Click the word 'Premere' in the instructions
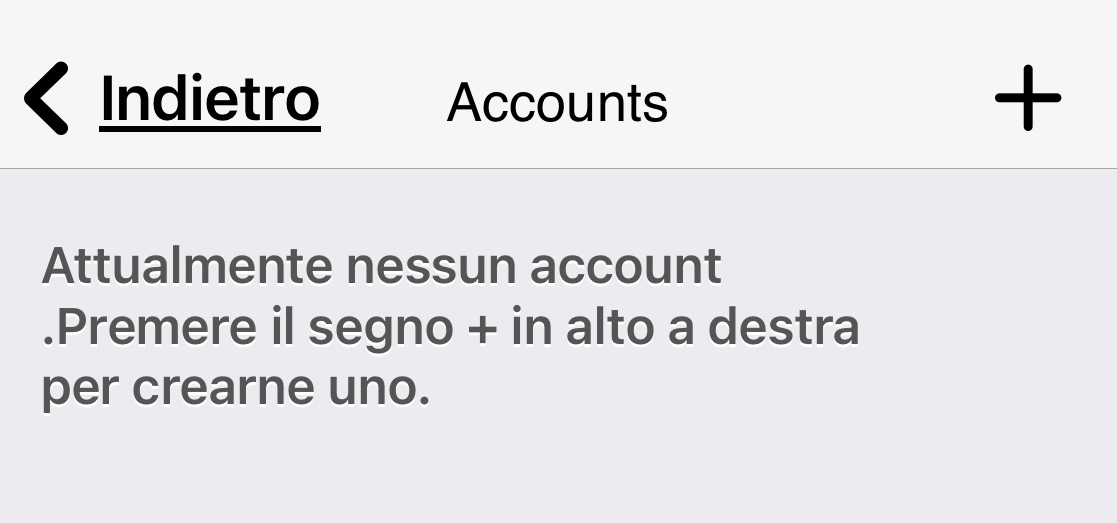Screen dimensions: 1117x523 pos(150,327)
